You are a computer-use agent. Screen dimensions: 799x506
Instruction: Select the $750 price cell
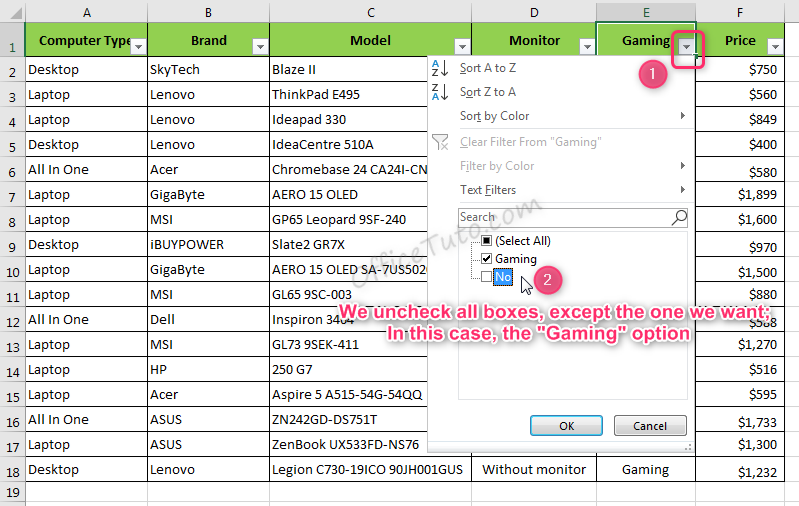pyautogui.click(x=740, y=69)
